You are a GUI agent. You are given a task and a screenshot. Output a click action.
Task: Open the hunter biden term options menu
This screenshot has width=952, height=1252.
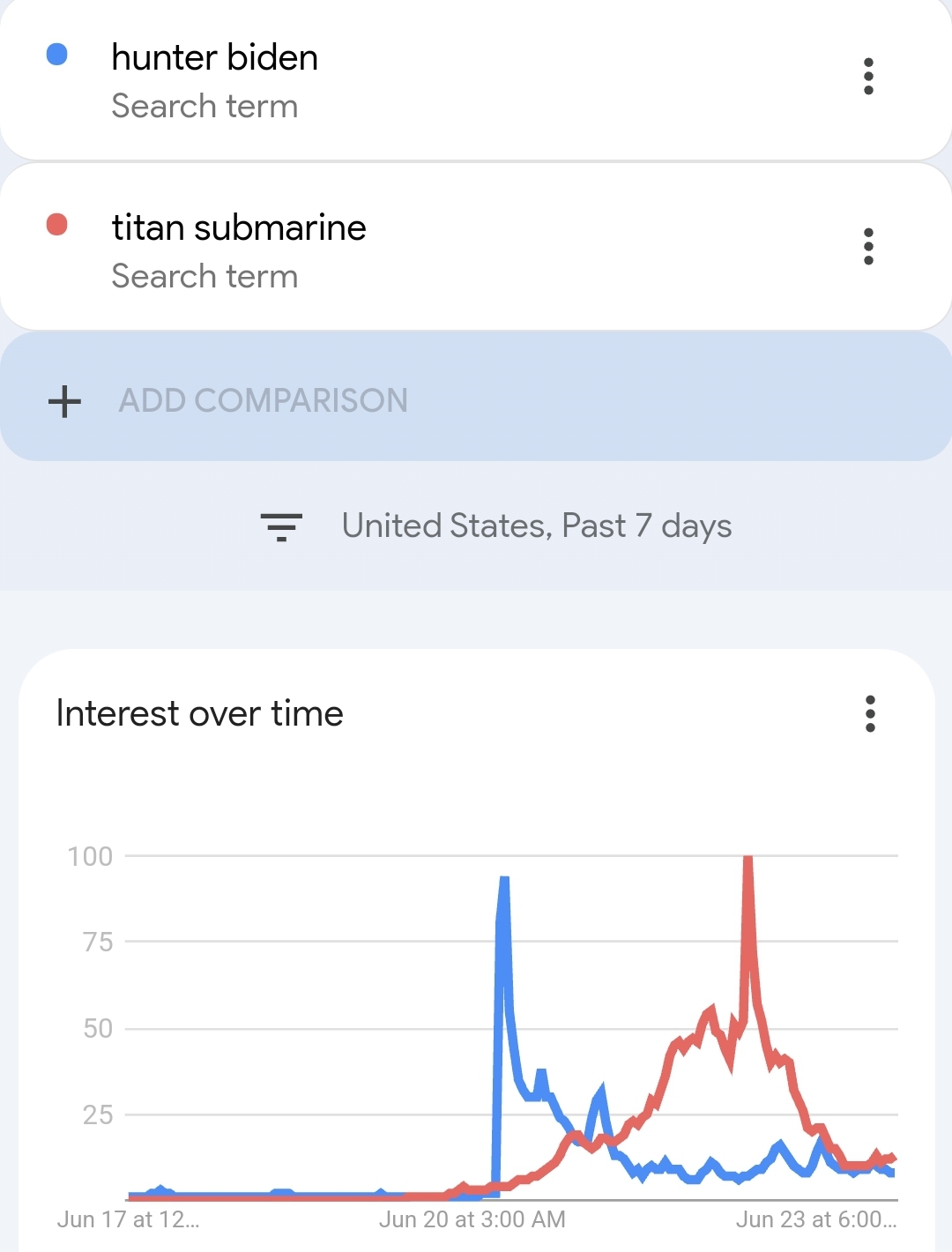tap(868, 77)
